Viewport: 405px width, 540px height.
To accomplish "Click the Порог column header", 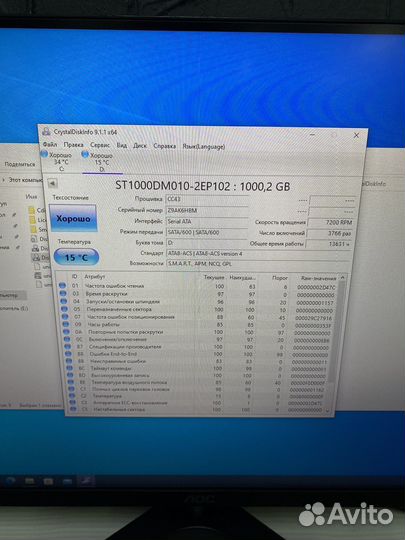I will [x=280, y=278].
